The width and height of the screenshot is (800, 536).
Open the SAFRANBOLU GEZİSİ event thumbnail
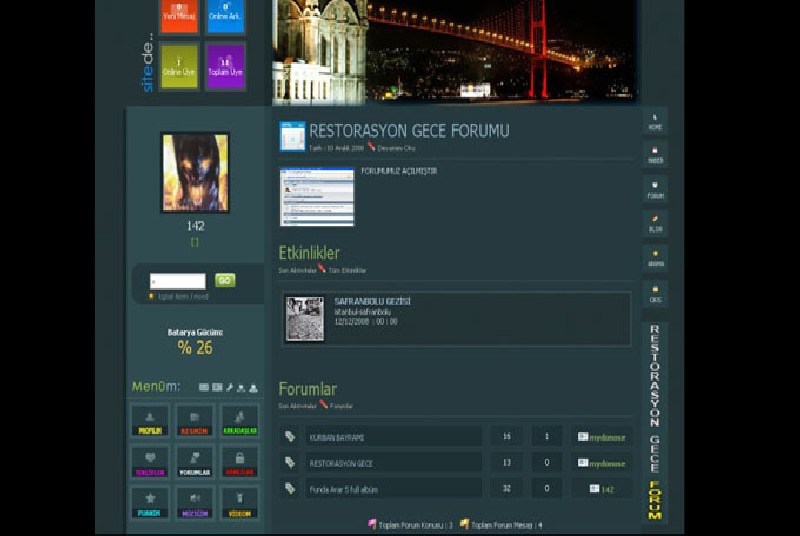coord(305,319)
